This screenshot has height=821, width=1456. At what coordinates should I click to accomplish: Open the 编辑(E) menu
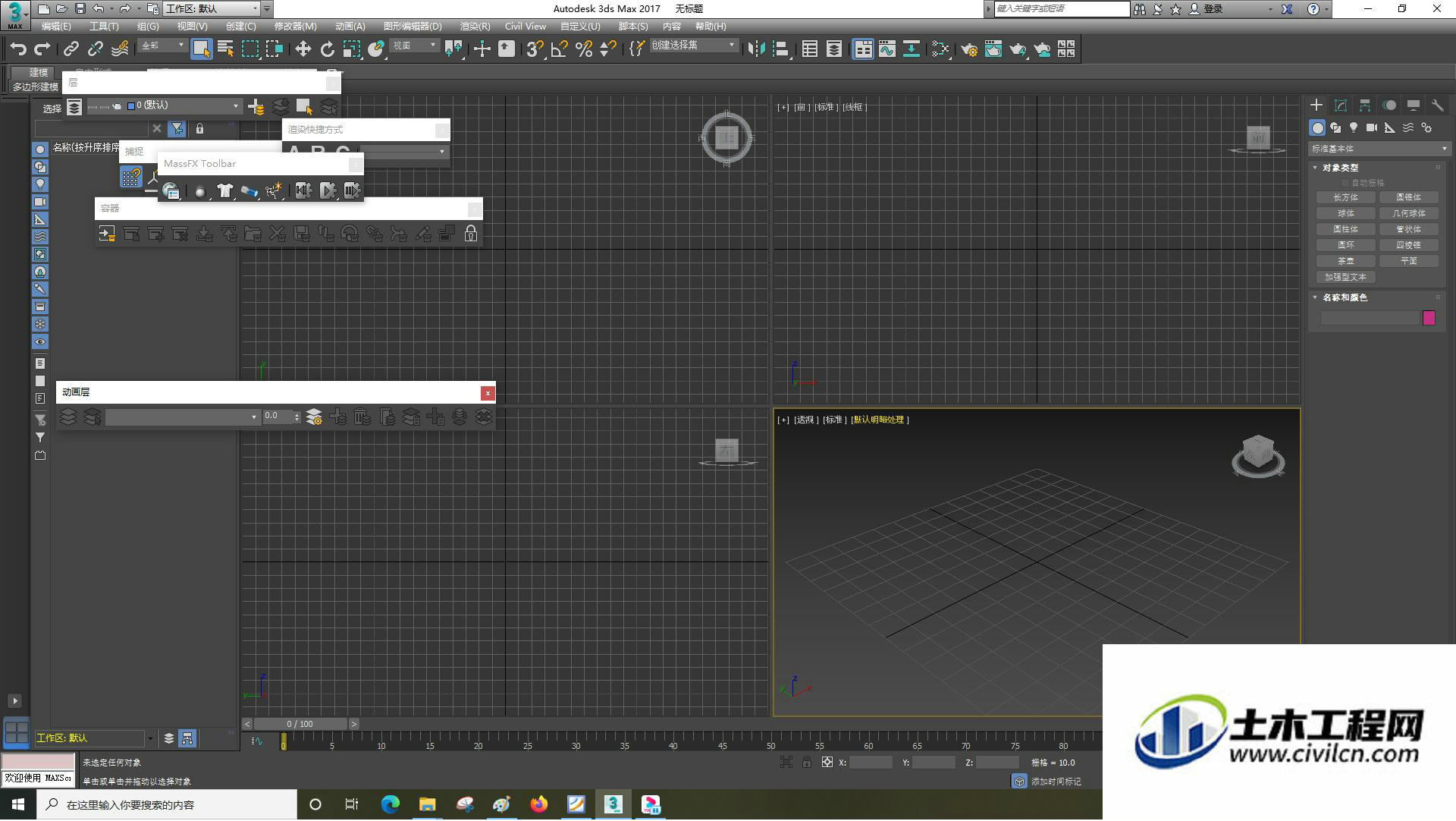56,27
